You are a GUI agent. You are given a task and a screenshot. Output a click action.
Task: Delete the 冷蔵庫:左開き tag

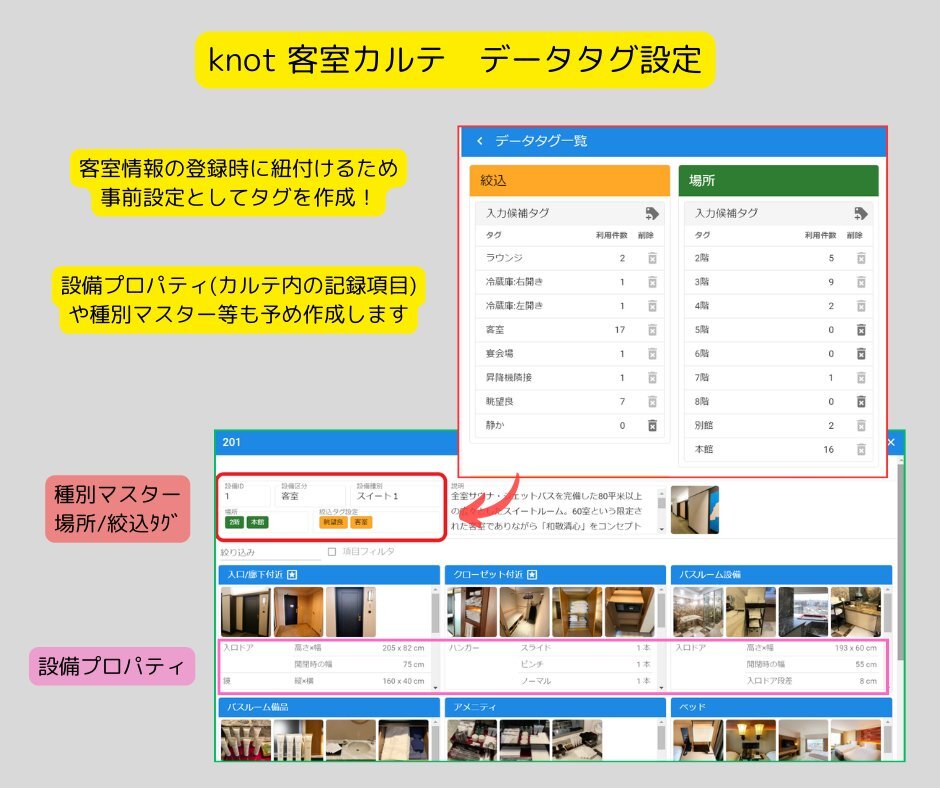point(652,306)
